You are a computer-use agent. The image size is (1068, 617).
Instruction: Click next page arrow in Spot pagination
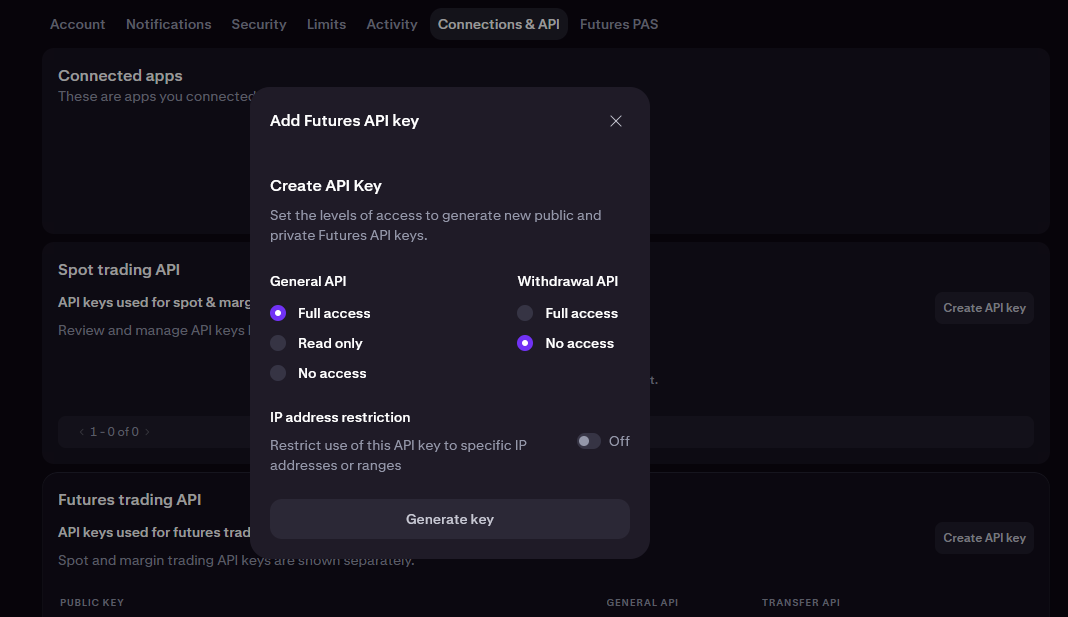(x=147, y=432)
